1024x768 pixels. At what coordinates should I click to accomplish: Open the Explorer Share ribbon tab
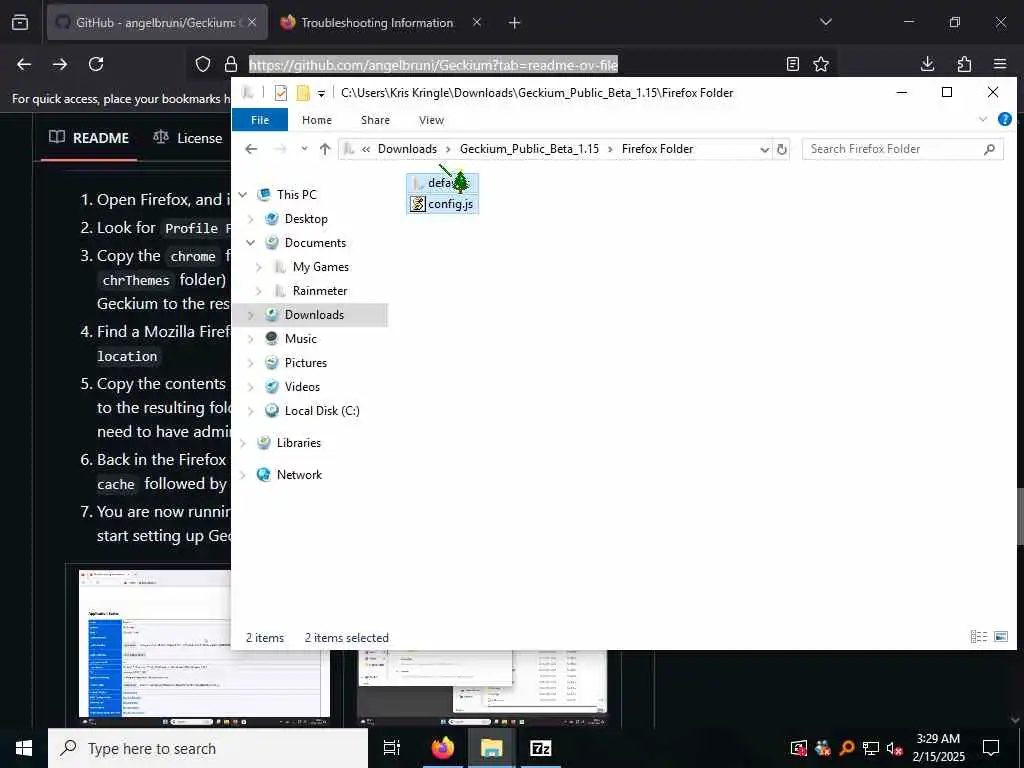376,120
